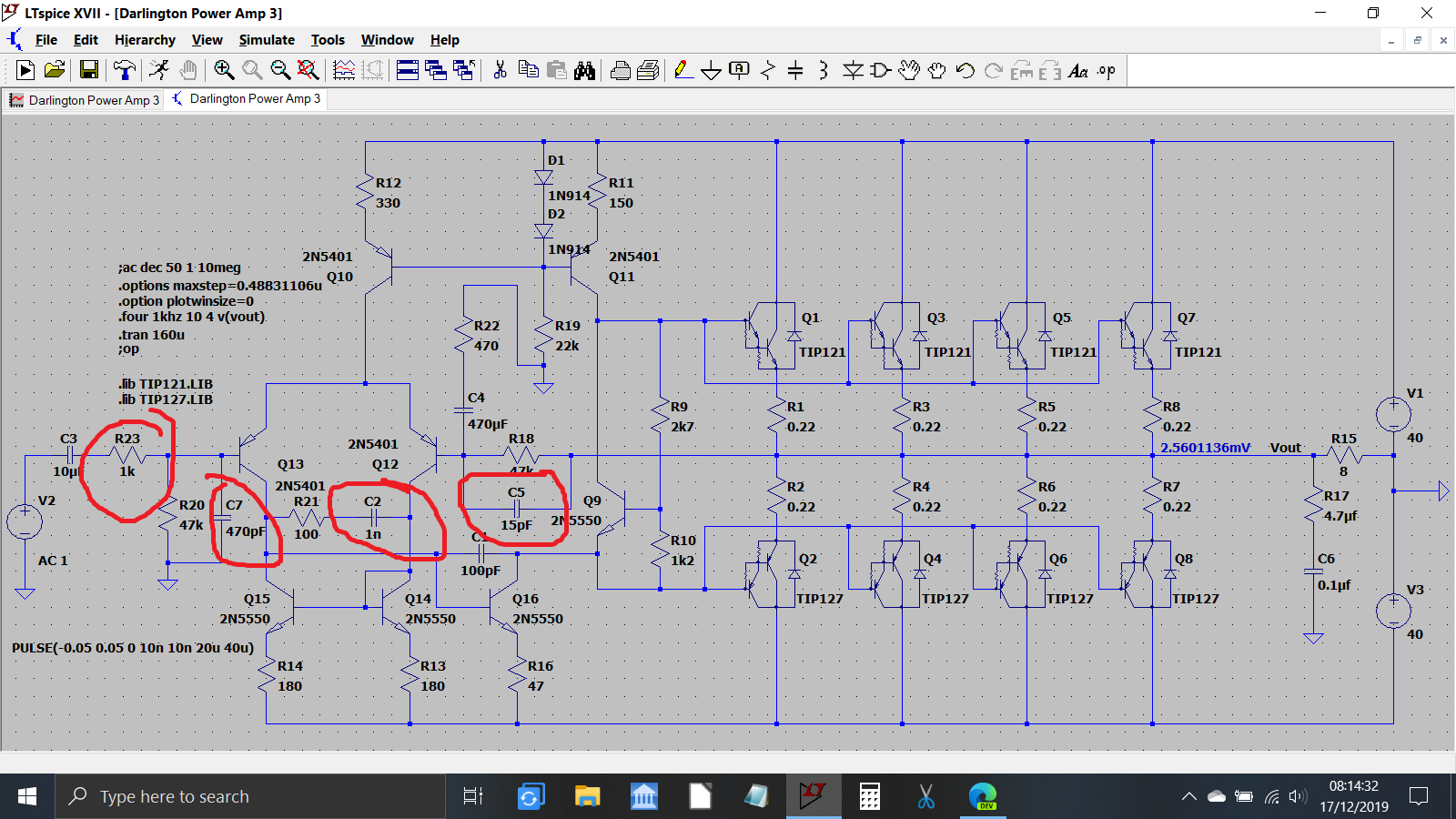Screen dimensions: 1456x819
Task: Create a new schematic from toolbar
Action: click(x=25, y=70)
